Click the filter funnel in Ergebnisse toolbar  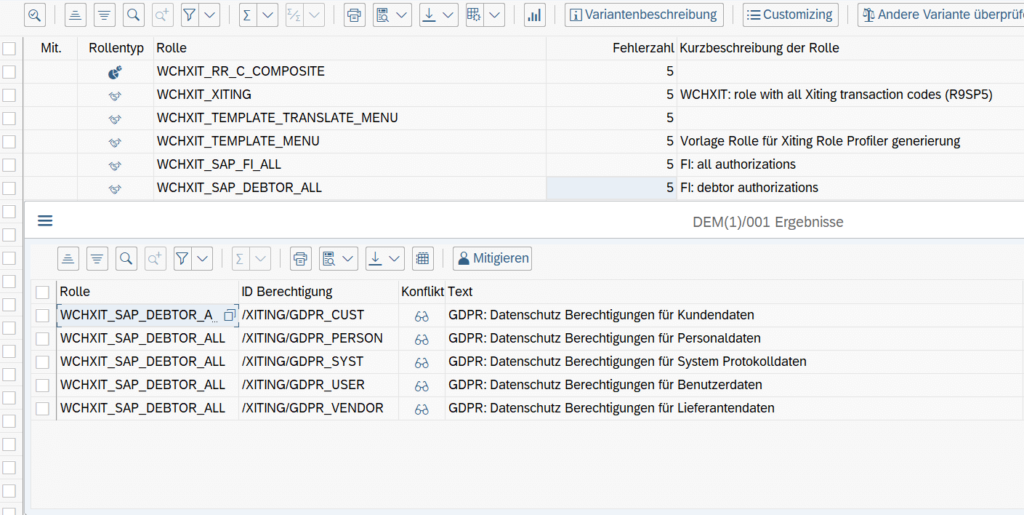[182, 258]
